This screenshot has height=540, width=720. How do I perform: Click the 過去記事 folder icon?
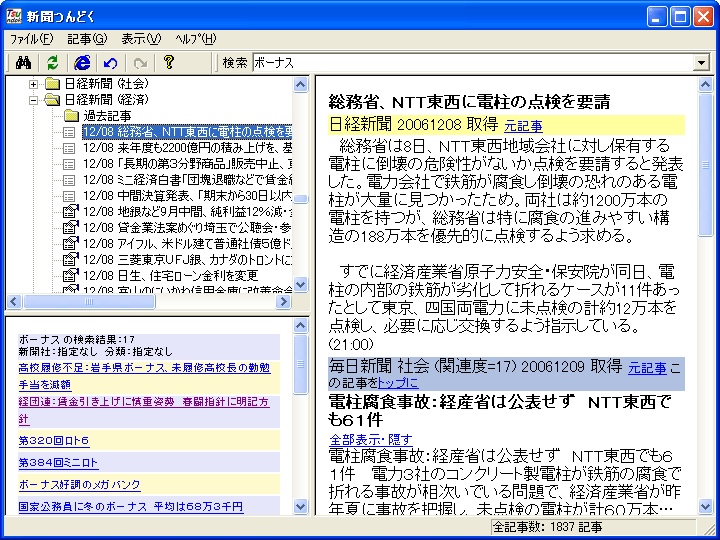pyautogui.click(x=72, y=116)
